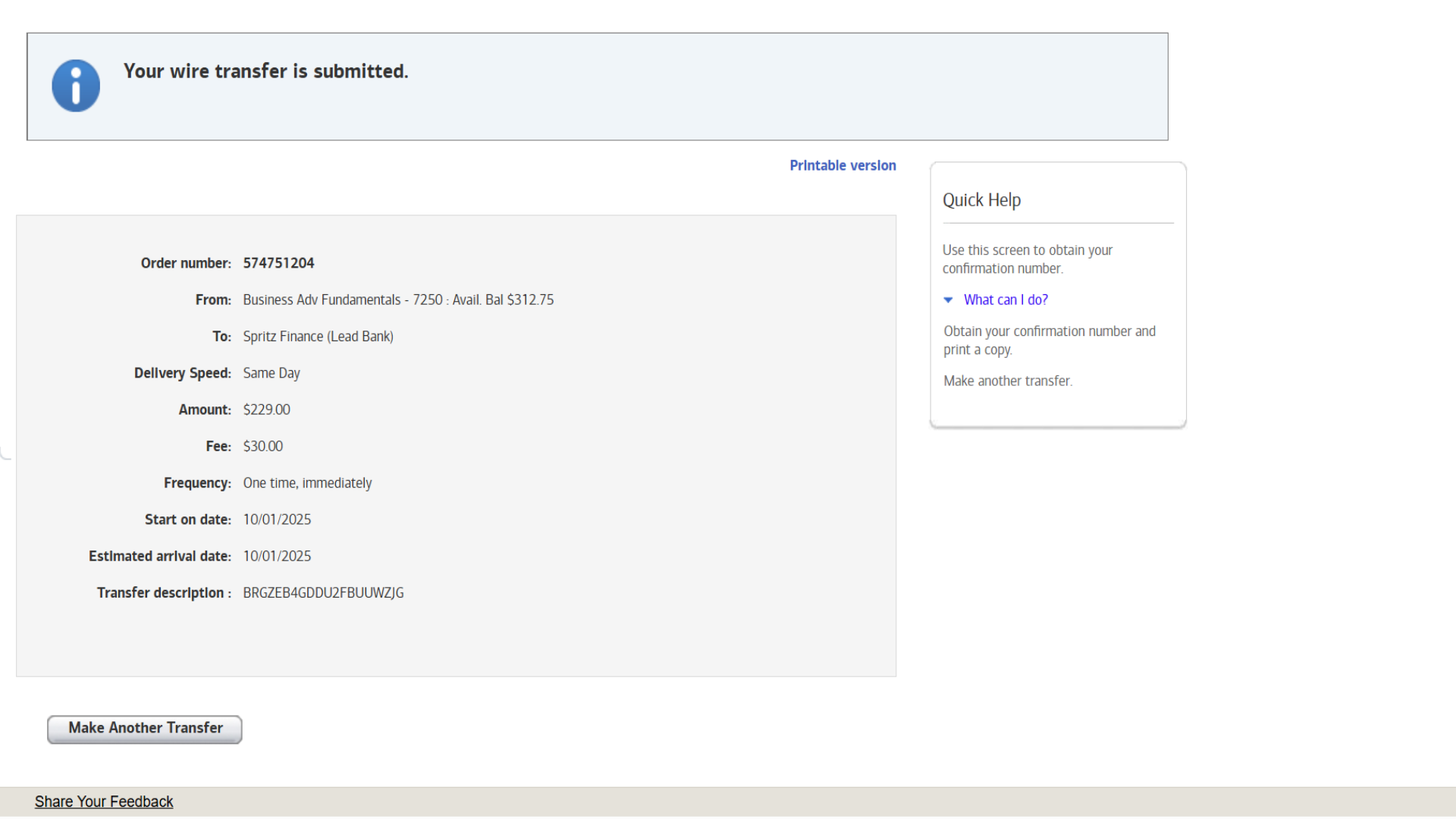Click the amount value $229.00
The height and width of the screenshot is (819, 1456).
tap(266, 409)
